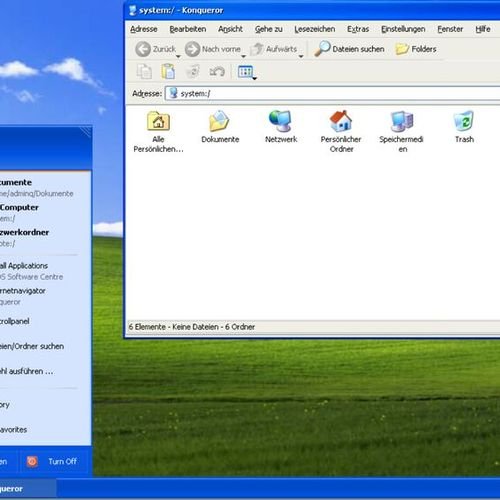Image resolution: width=500 pixels, height=500 pixels.
Task: Open Controlpanel in start menu
Action: click(39, 321)
